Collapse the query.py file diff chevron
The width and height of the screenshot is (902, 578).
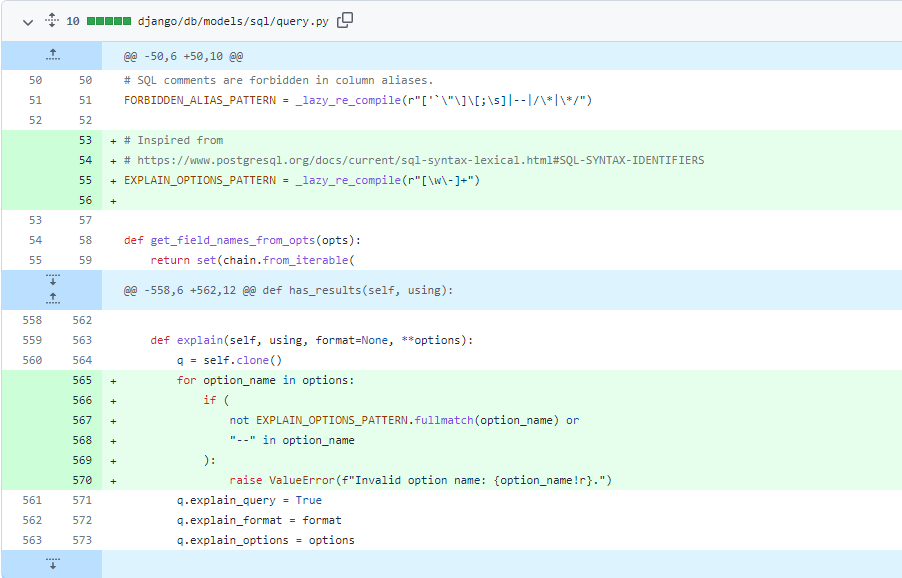[27, 20]
